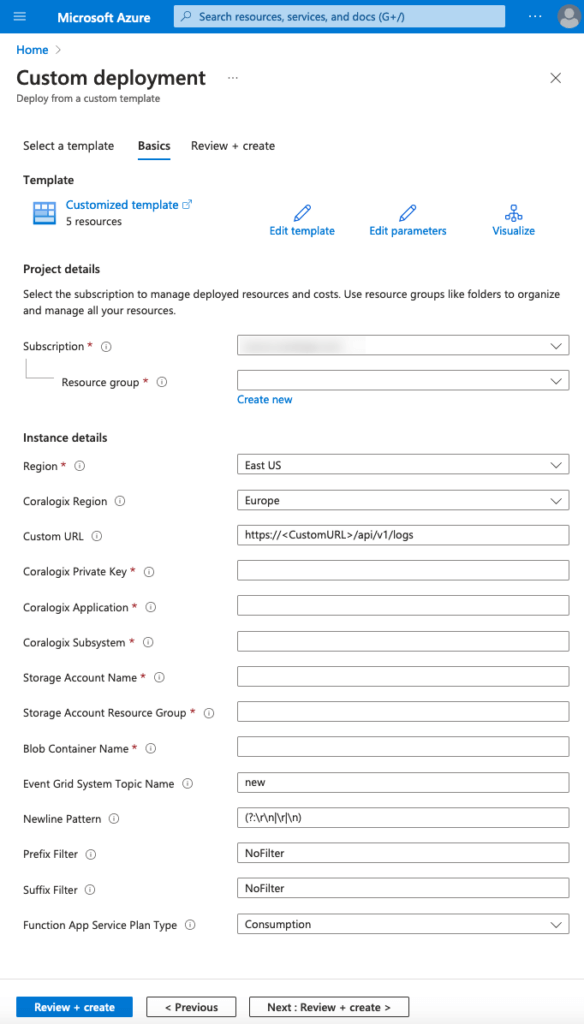The image size is (584, 1024).
Task: Open the Region East US dropdown
Action: click(x=403, y=466)
